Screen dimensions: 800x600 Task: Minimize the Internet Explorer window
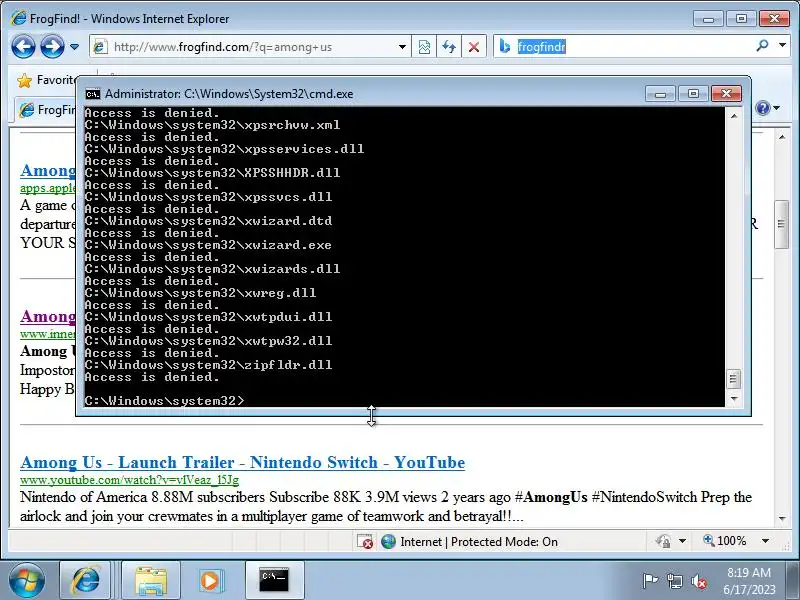[708, 19]
